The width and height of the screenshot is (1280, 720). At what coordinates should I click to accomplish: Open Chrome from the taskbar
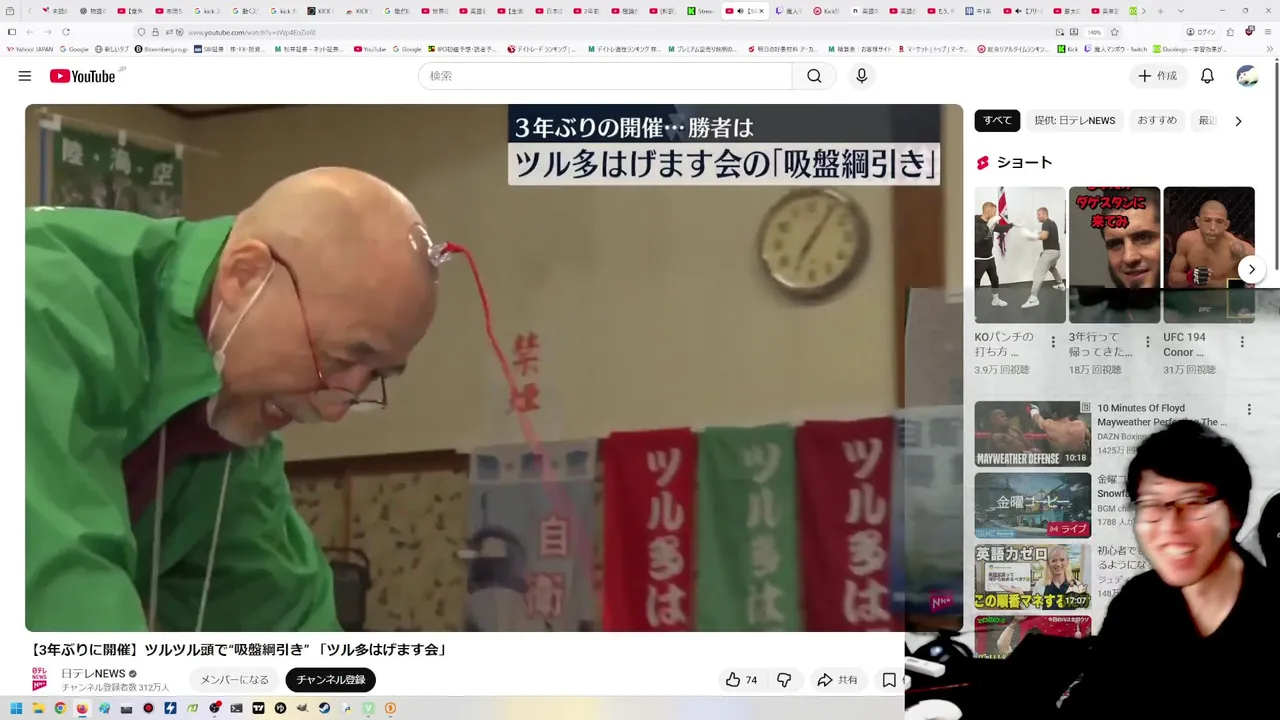click(x=60, y=708)
